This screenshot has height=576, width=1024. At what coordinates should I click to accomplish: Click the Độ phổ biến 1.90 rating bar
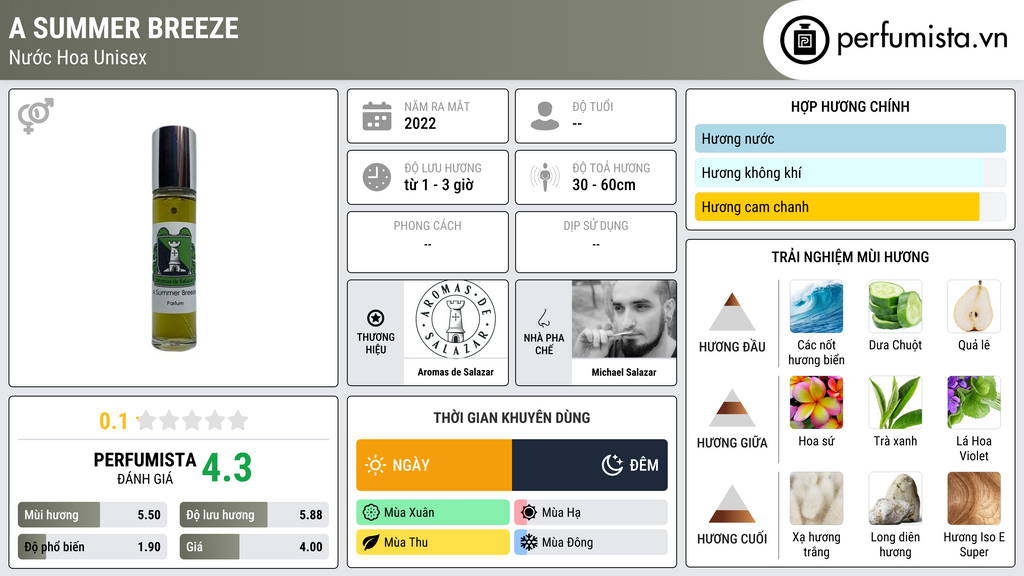click(x=93, y=547)
